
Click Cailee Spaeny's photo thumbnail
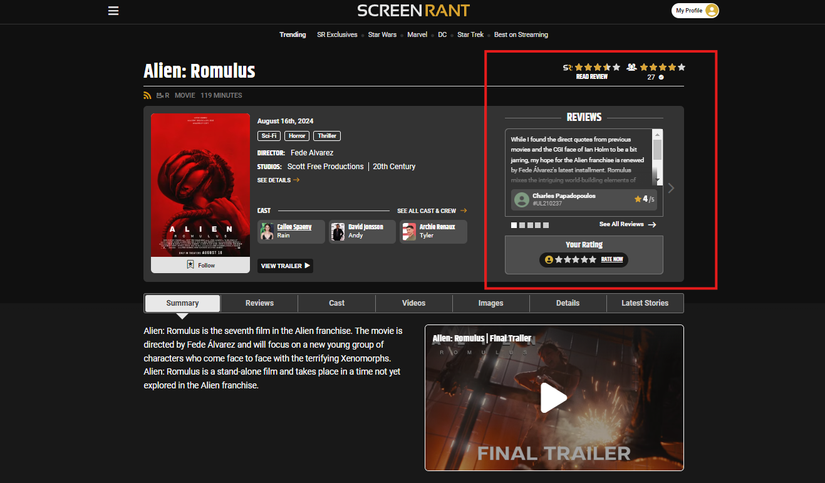tap(267, 232)
